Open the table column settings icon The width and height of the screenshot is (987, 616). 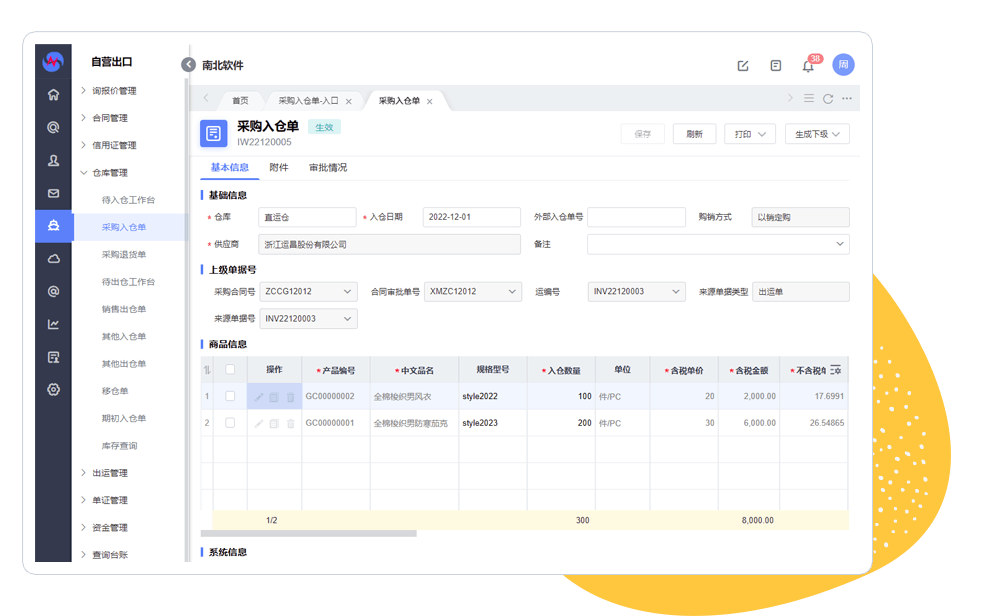coord(836,370)
